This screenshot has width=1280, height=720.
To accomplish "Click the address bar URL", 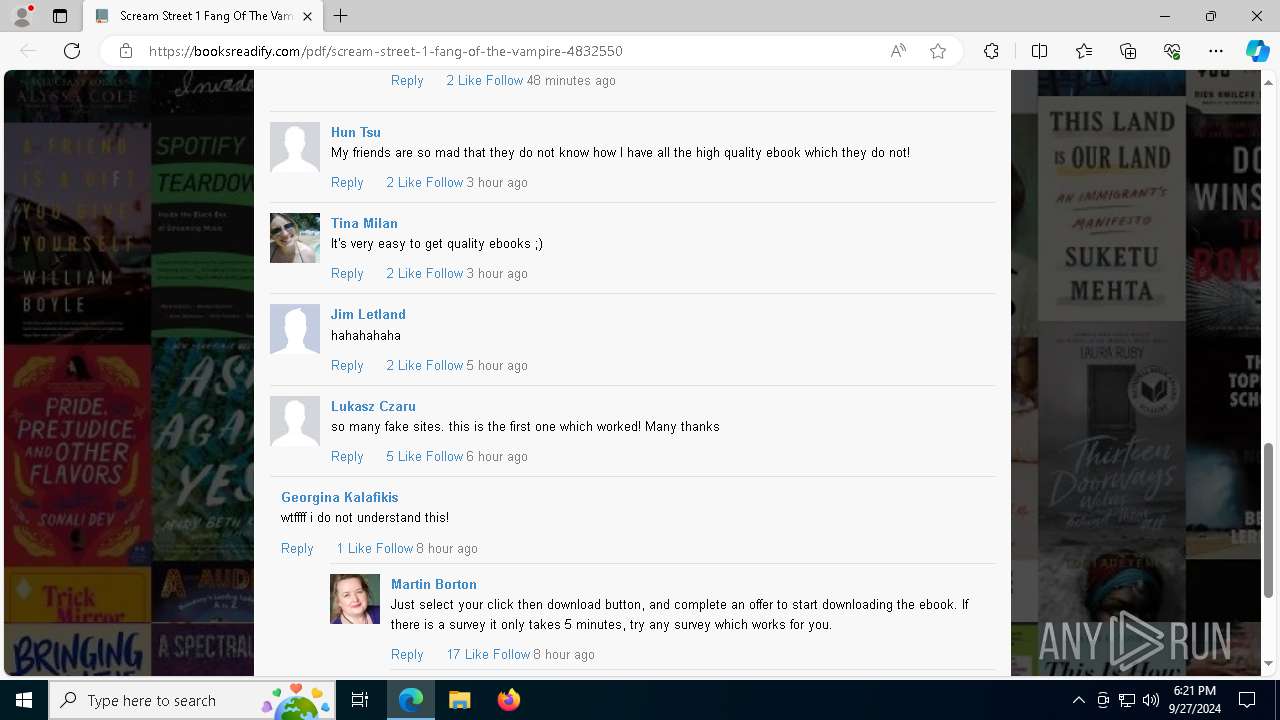I will 385,51.
